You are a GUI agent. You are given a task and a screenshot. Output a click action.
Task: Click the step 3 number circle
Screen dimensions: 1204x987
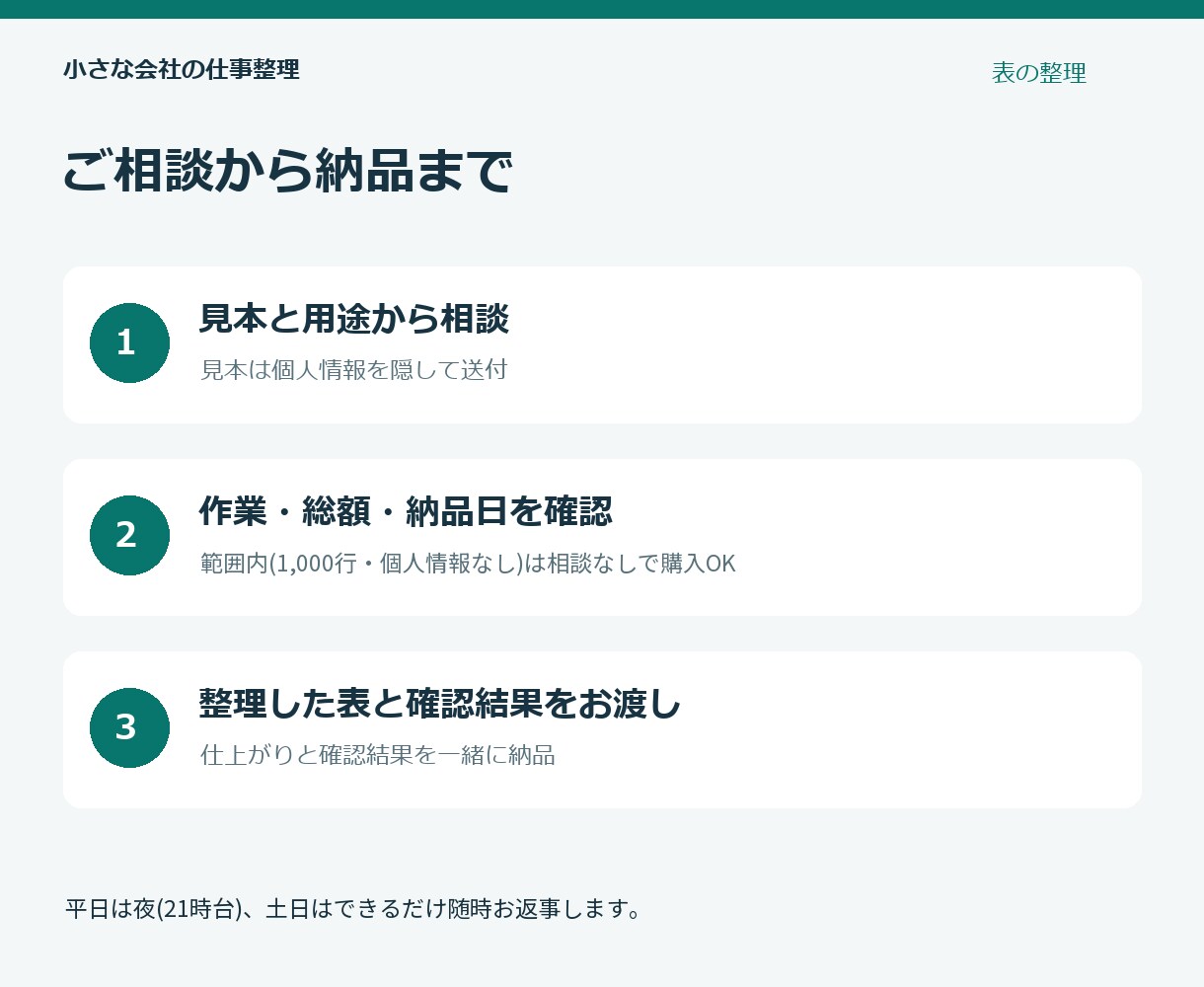[x=129, y=727]
